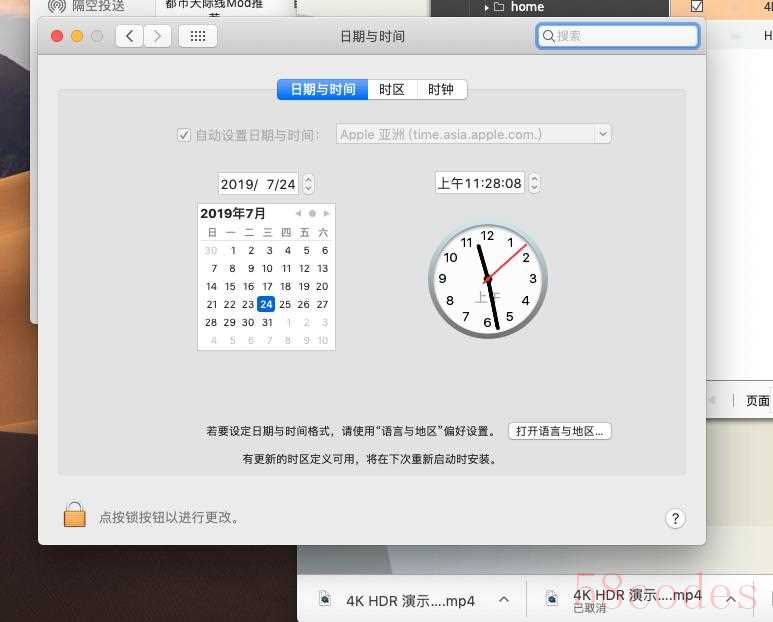Select July 20 in calendar
Screen dimensions: 773x622
(x=322, y=286)
